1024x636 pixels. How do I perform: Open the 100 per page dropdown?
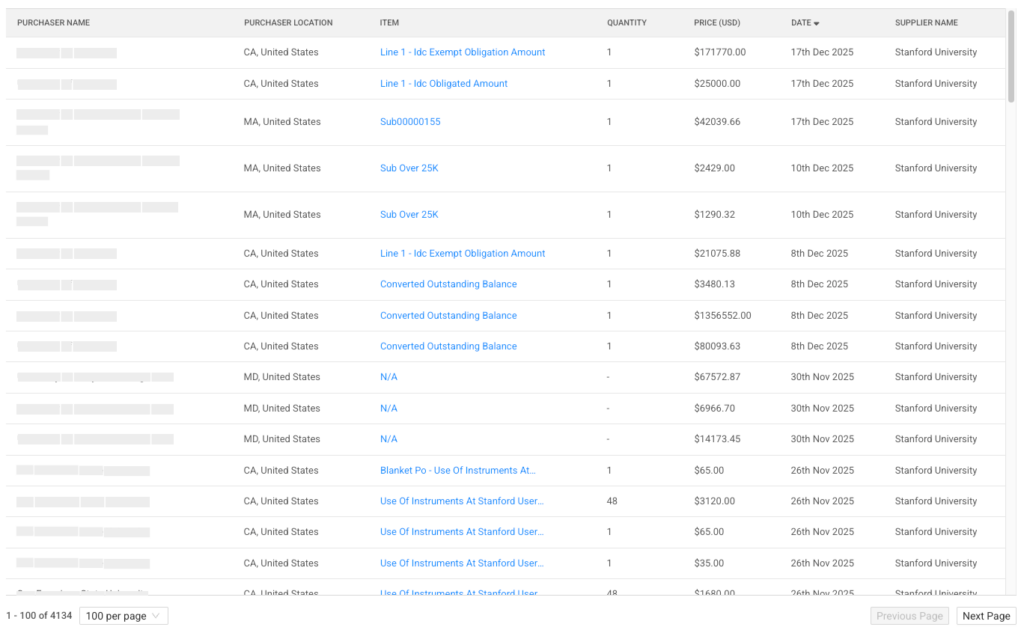tap(123, 616)
